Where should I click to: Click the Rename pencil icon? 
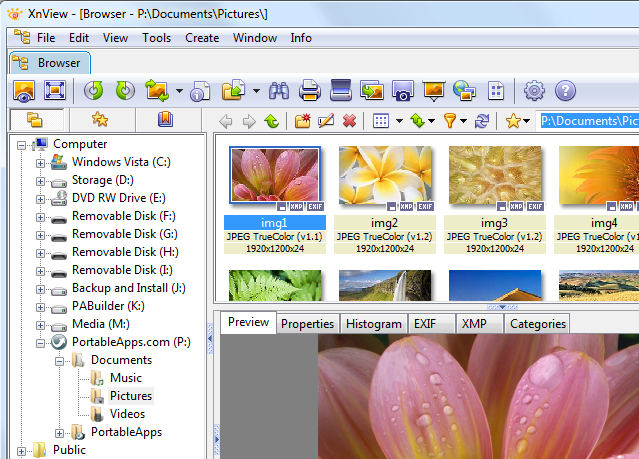[326, 121]
